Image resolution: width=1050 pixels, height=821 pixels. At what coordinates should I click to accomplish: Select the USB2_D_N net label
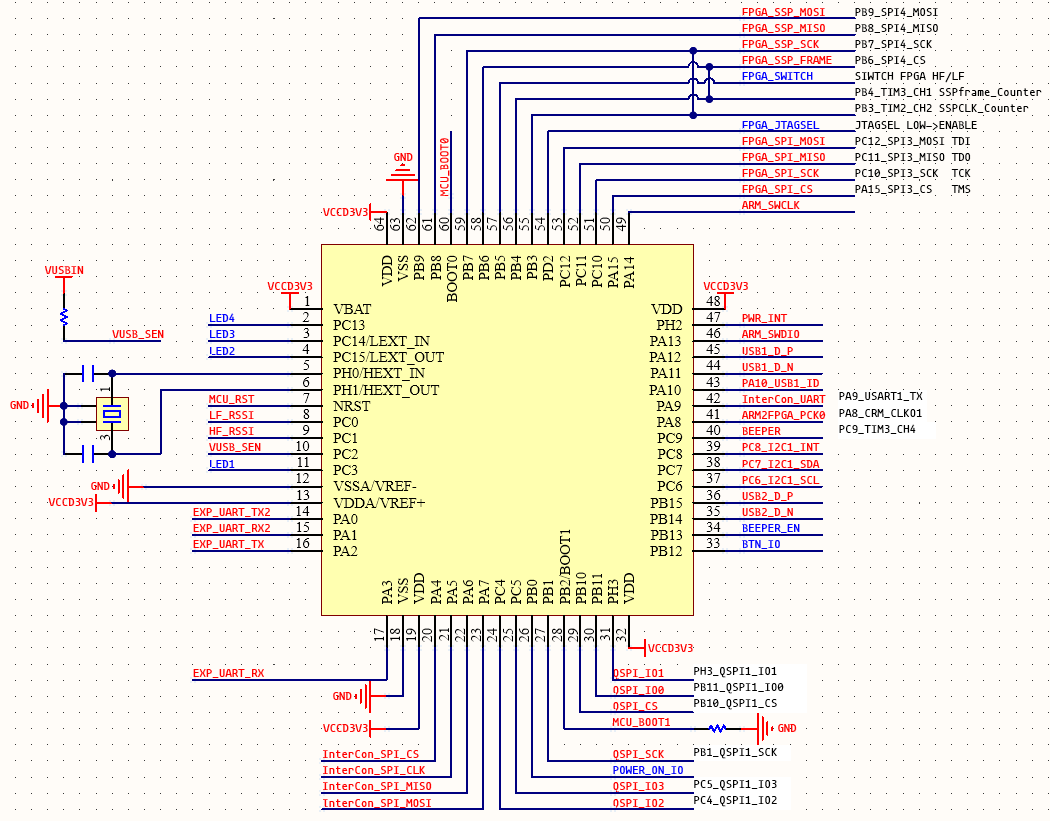[767, 512]
